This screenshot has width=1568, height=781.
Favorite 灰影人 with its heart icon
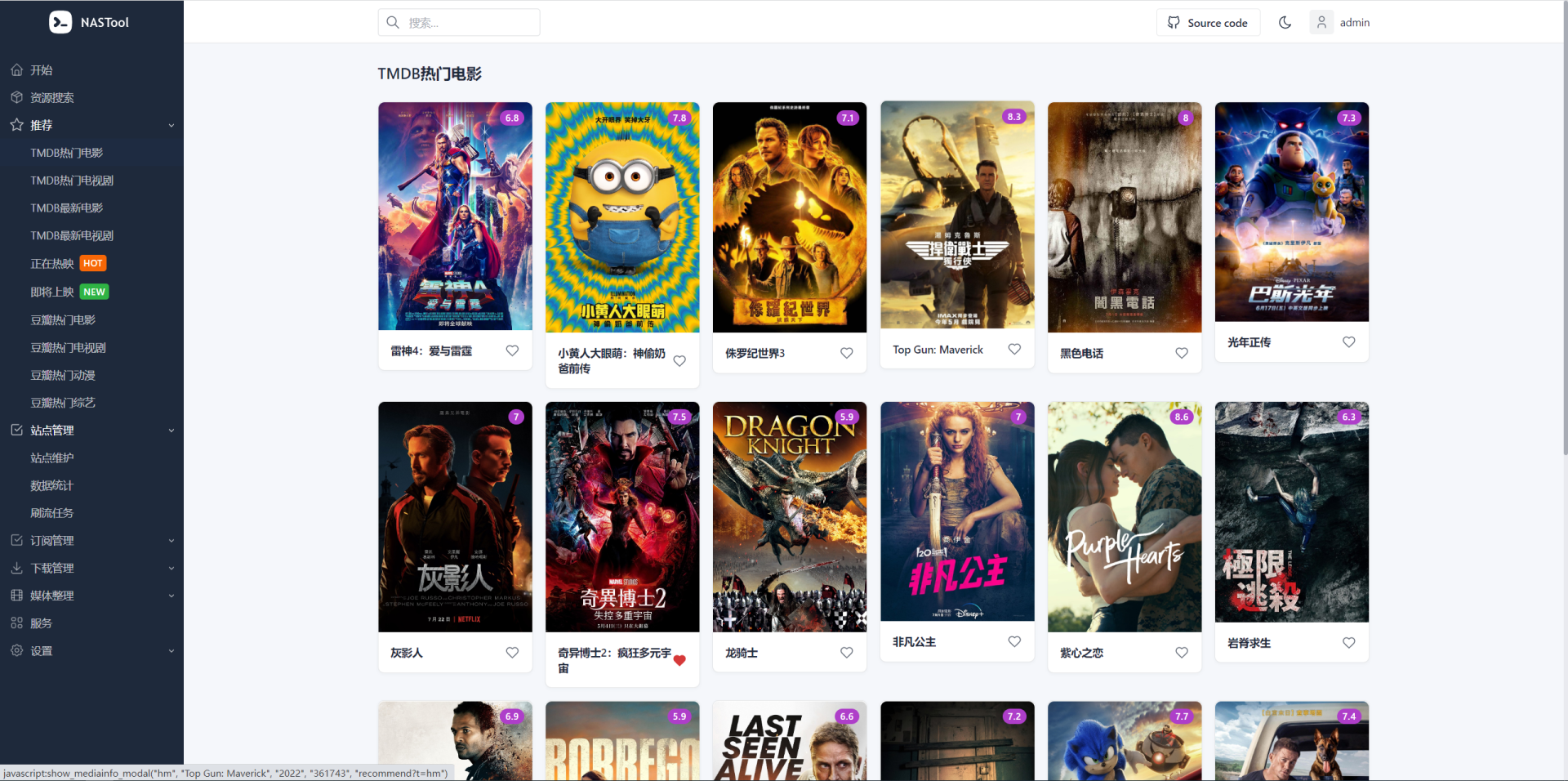512,652
